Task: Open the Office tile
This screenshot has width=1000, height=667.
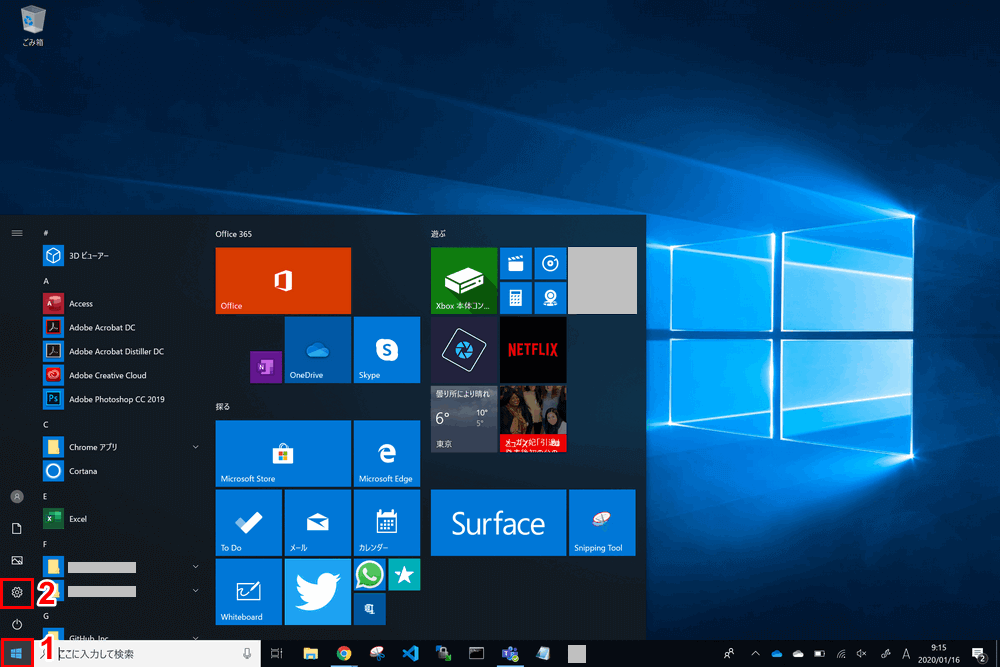Action: click(283, 281)
